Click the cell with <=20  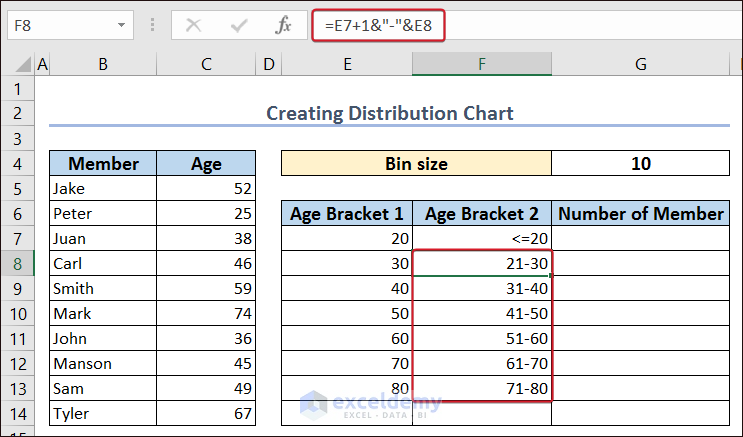[x=481, y=239]
